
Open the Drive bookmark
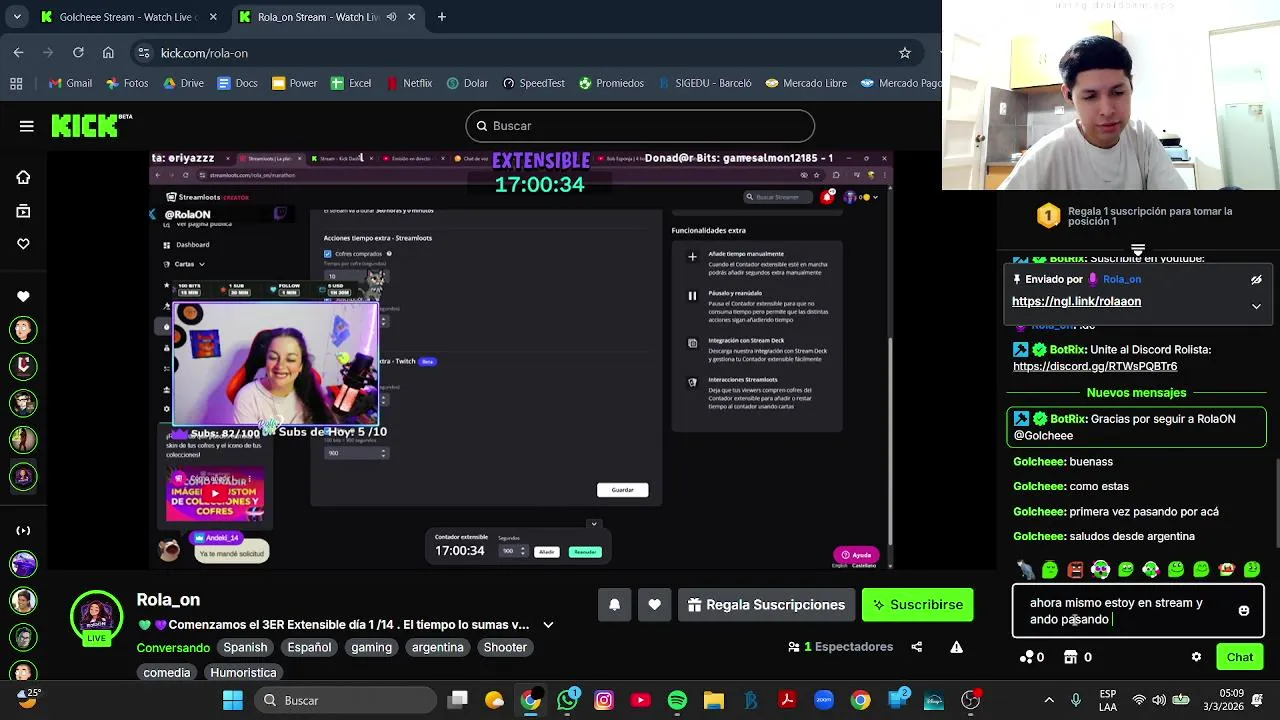(182, 83)
